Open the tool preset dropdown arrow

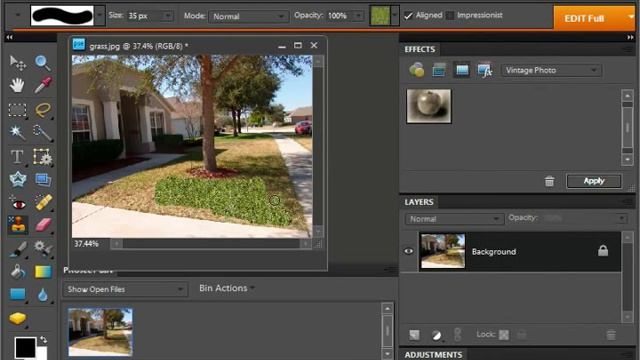point(18,16)
